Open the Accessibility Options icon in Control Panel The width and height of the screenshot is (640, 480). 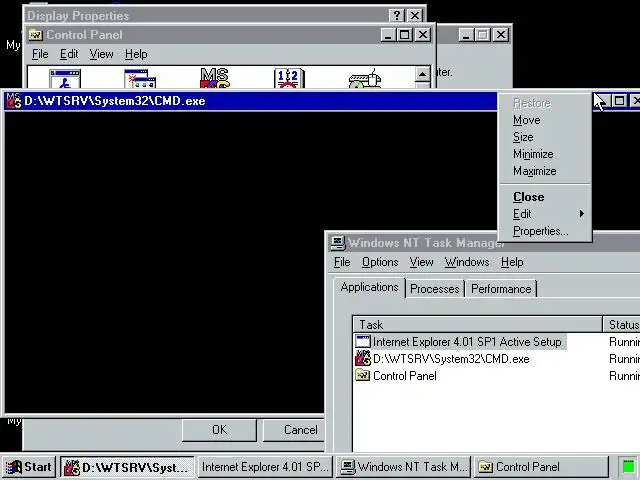click(65, 78)
